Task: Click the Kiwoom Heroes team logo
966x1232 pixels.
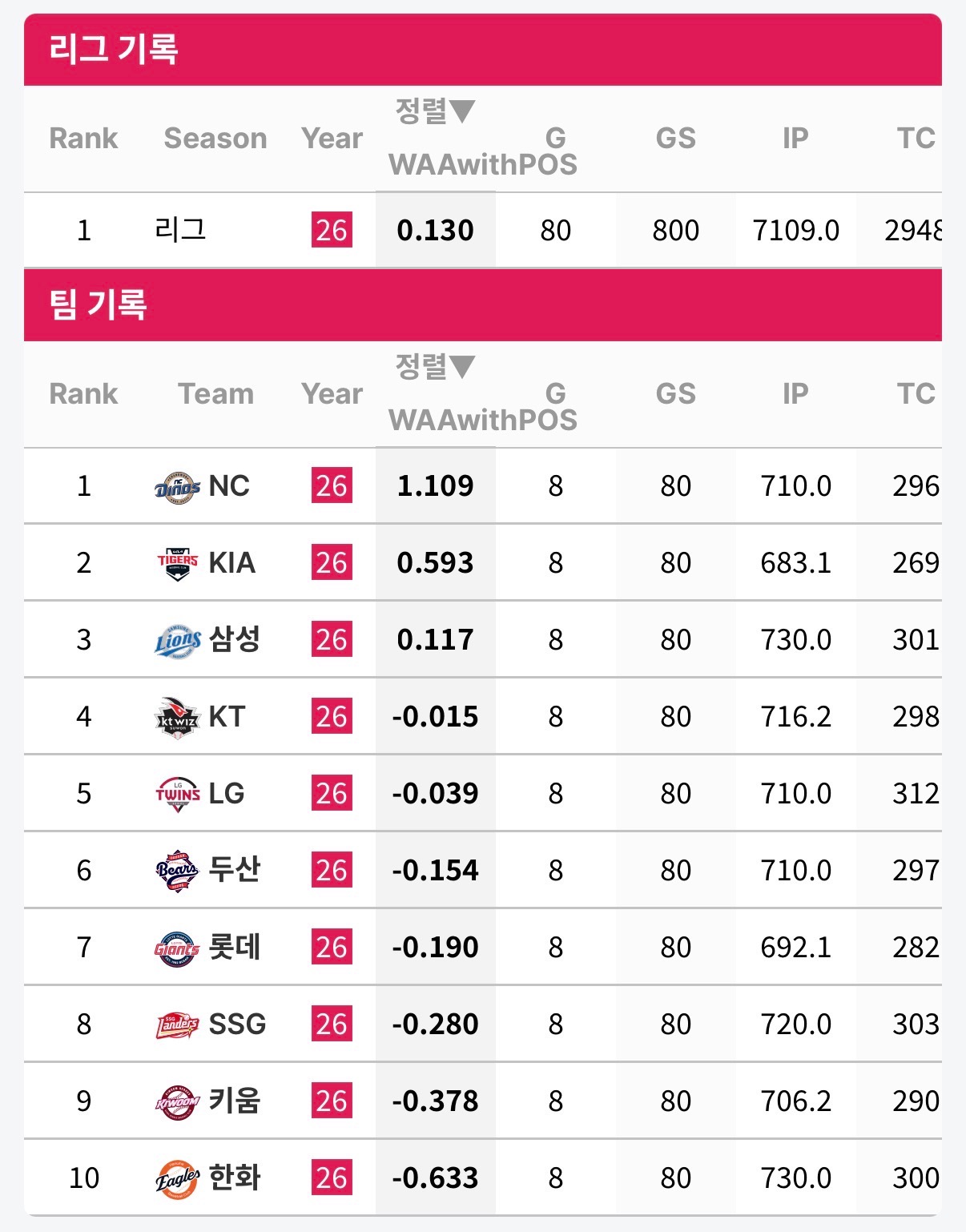Action: tap(177, 1102)
